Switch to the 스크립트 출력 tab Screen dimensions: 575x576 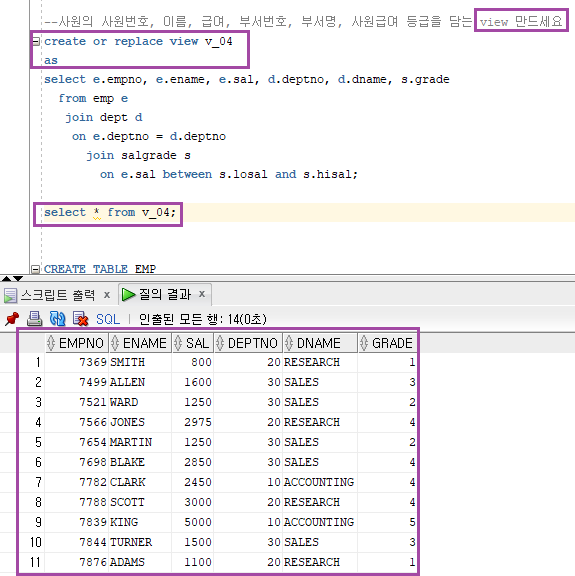(57, 295)
